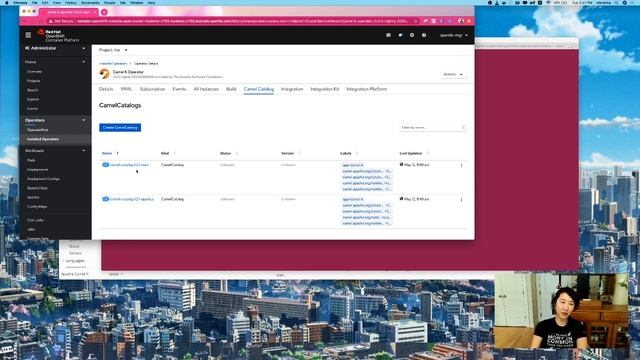Open Stateful Sets in the sidebar

pyautogui.click(x=38, y=188)
